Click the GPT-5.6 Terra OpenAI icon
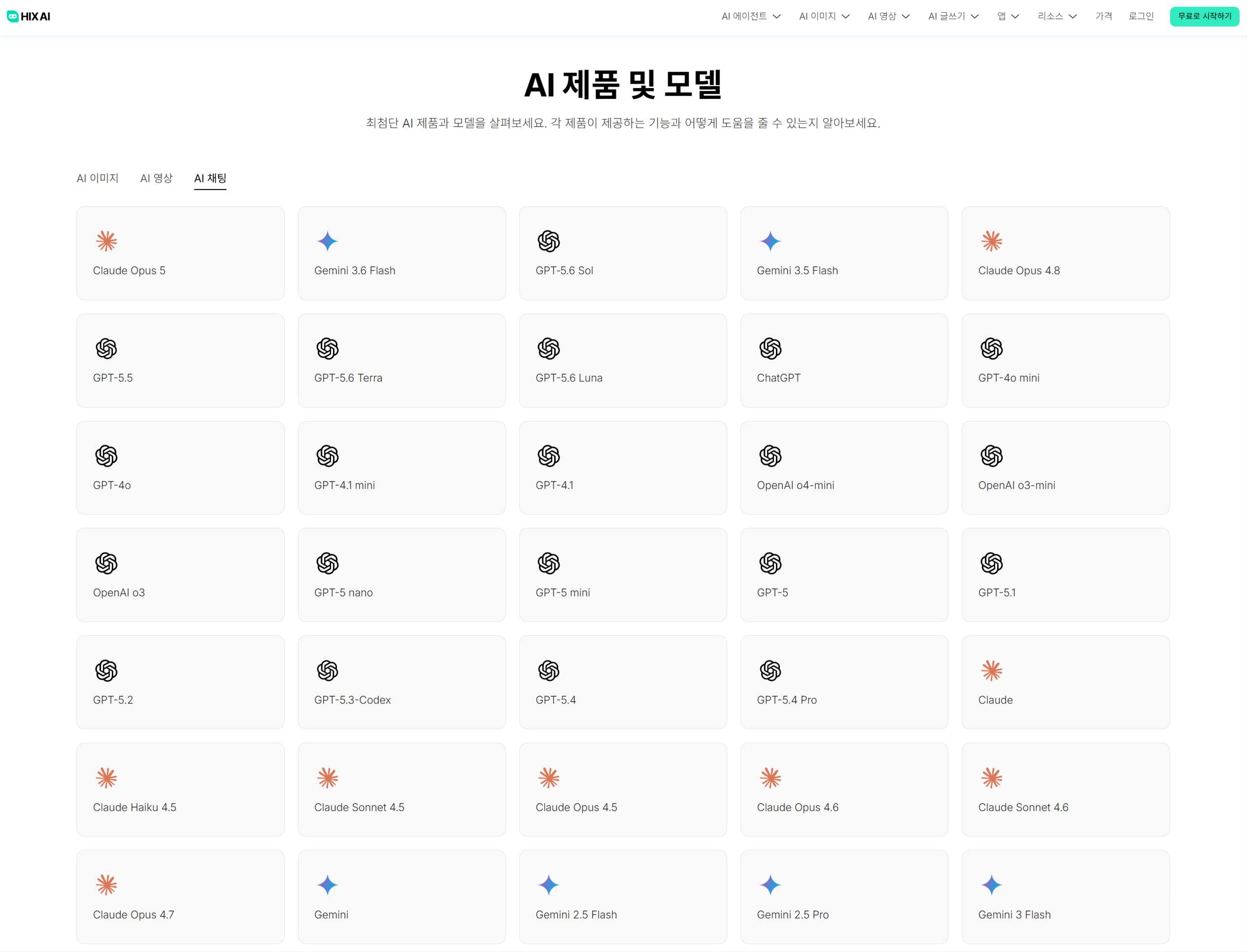 tap(327, 349)
